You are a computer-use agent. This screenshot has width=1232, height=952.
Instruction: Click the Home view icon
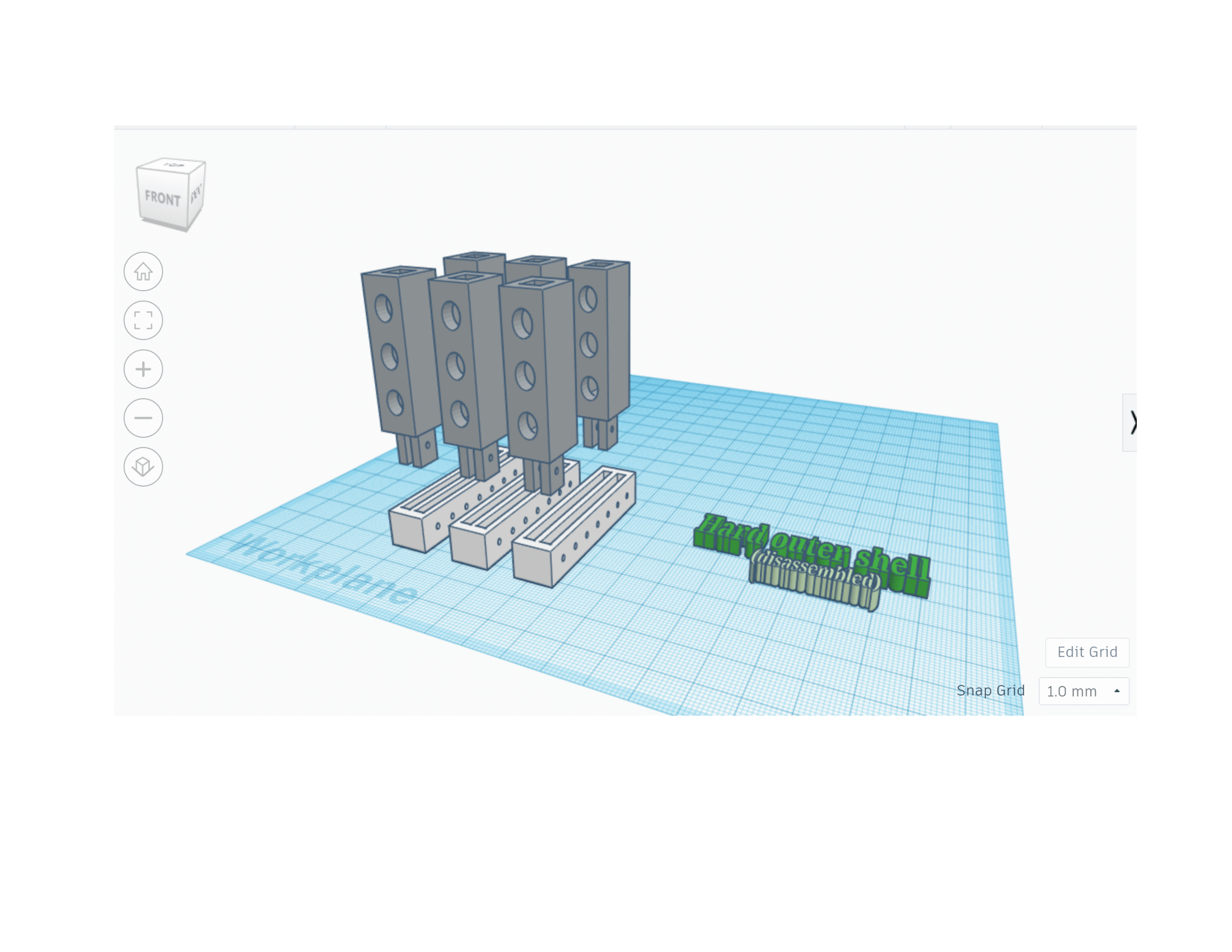pyautogui.click(x=143, y=271)
